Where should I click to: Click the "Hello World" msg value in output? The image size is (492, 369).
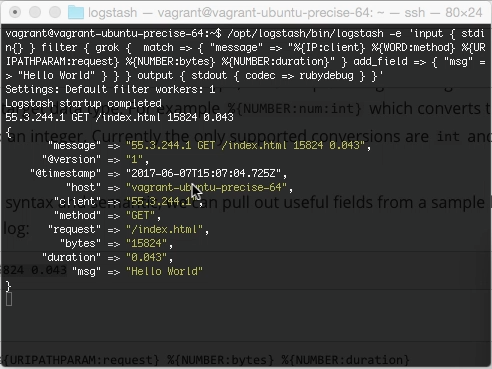[164, 271]
